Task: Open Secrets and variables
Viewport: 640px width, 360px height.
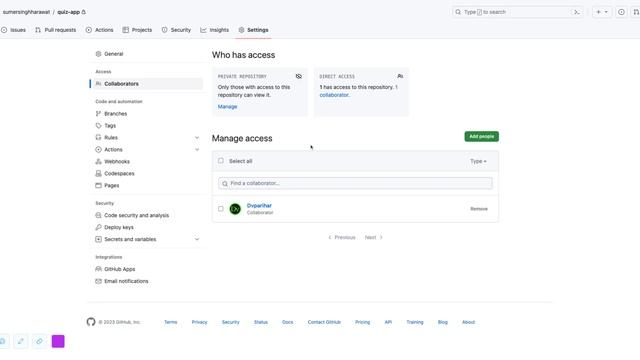Action: pyautogui.click(x=130, y=239)
